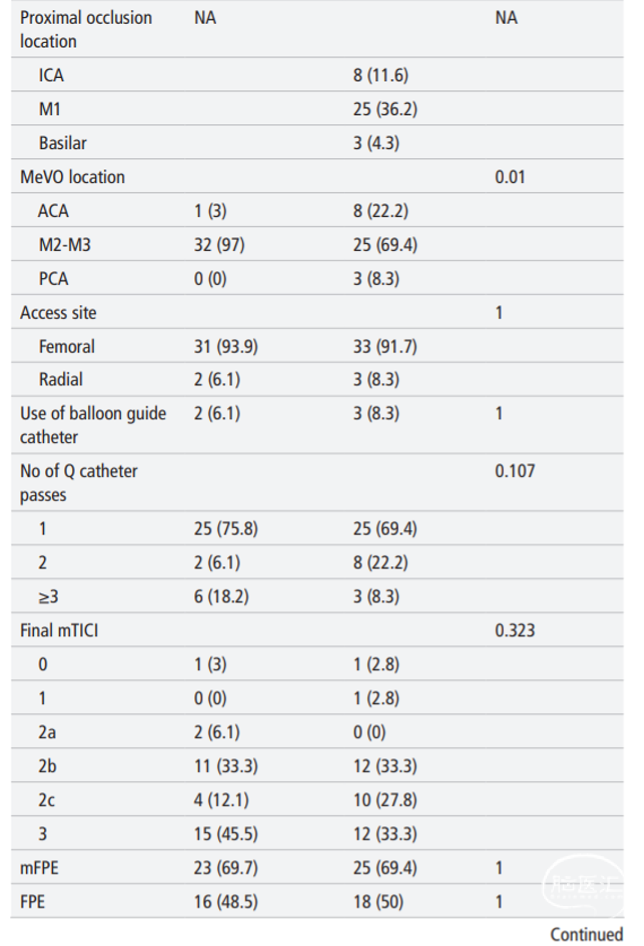Select the Final mTICI row label

59,630
